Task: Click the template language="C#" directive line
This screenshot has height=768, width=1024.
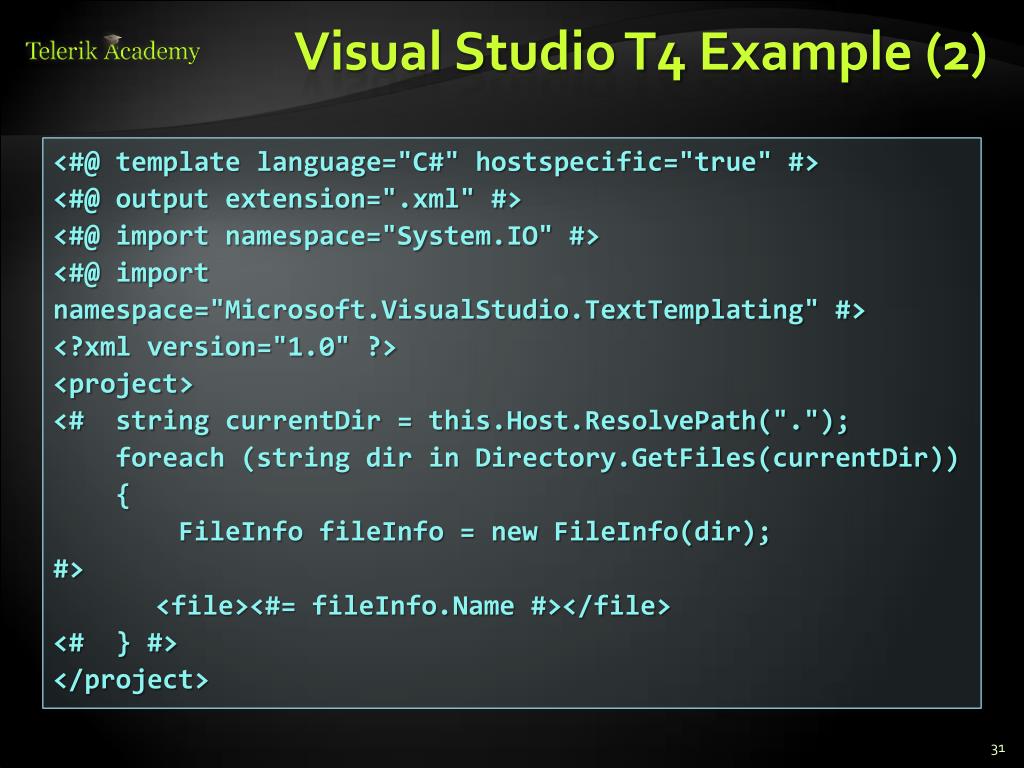Action: pyautogui.click(x=436, y=162)
